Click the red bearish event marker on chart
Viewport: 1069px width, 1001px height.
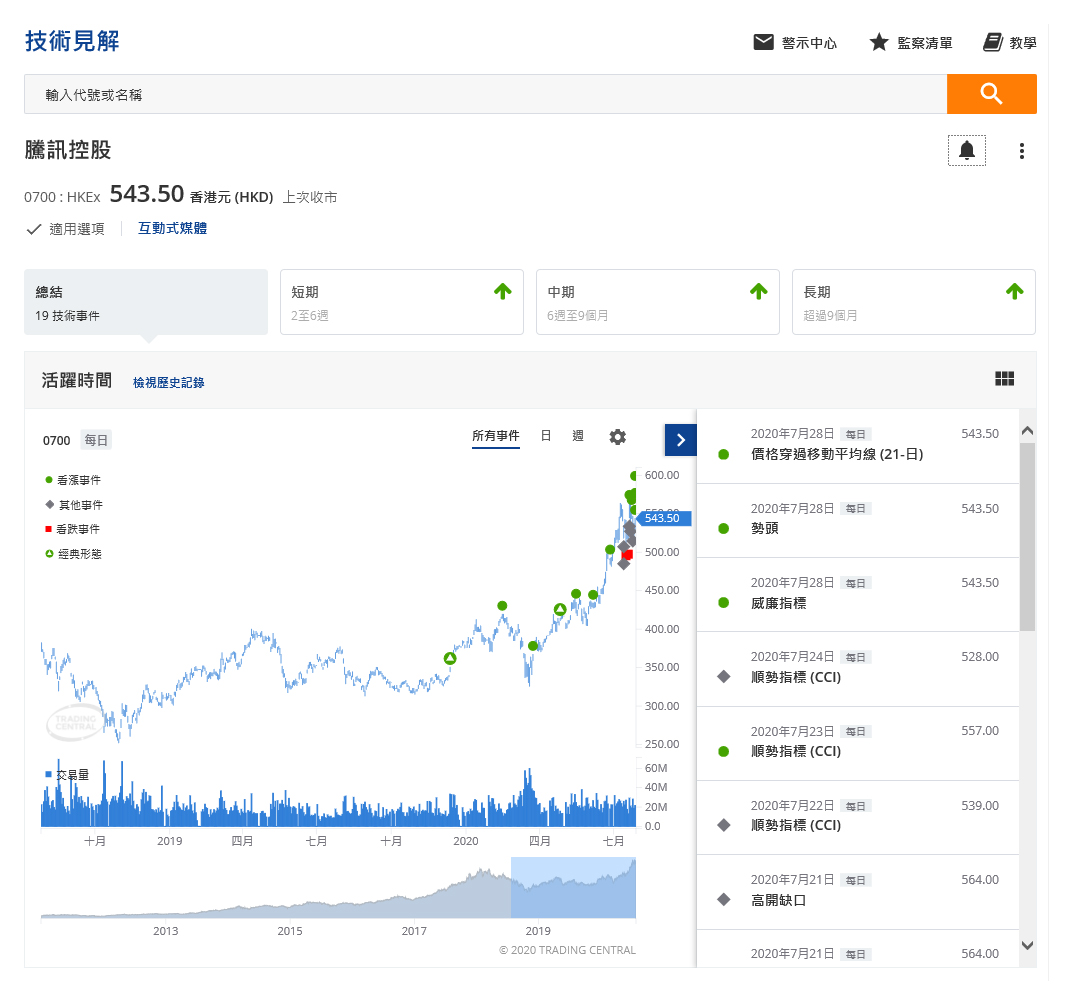click(627, 555)
